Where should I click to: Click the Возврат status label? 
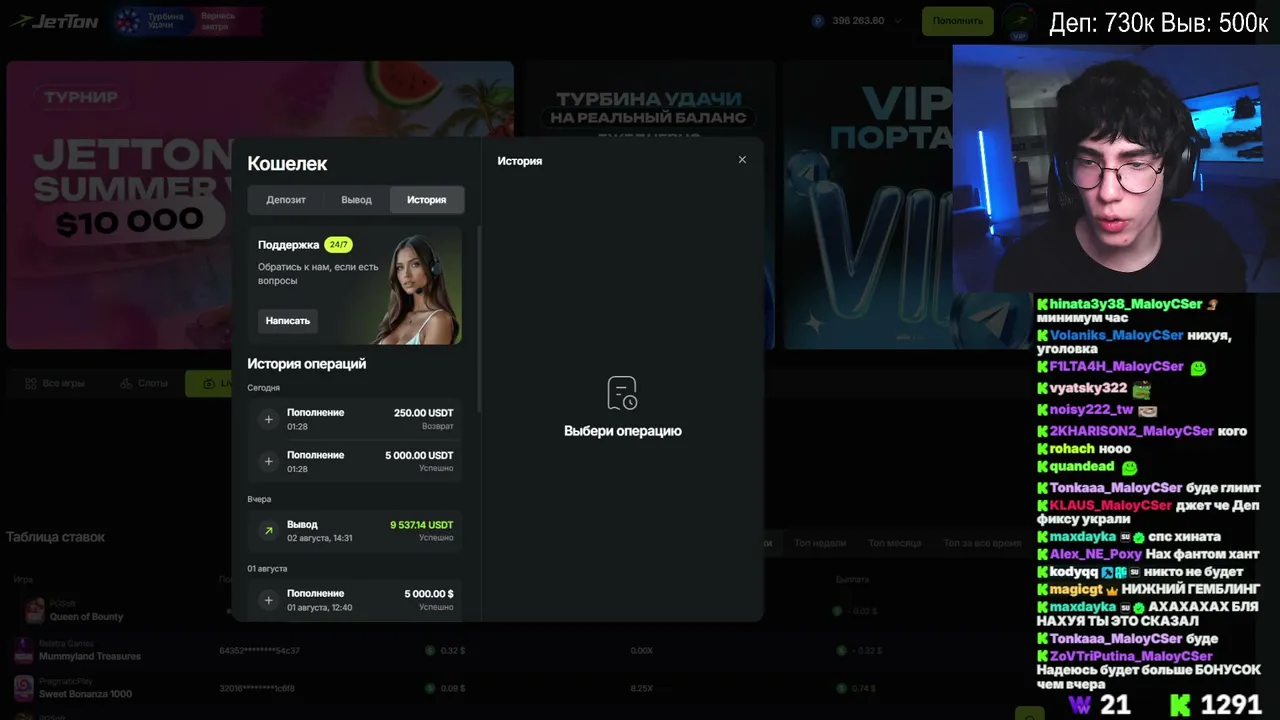(438, 427)
